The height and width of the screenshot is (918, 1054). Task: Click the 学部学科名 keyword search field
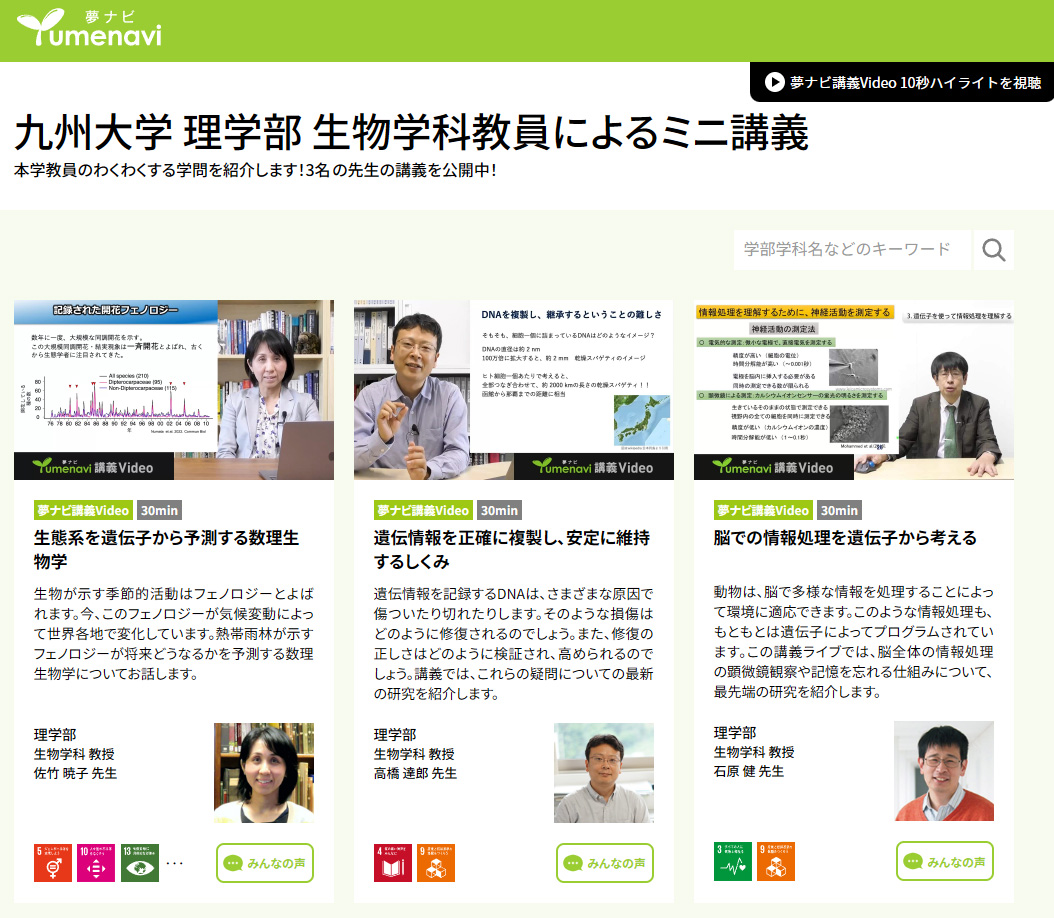852,250
